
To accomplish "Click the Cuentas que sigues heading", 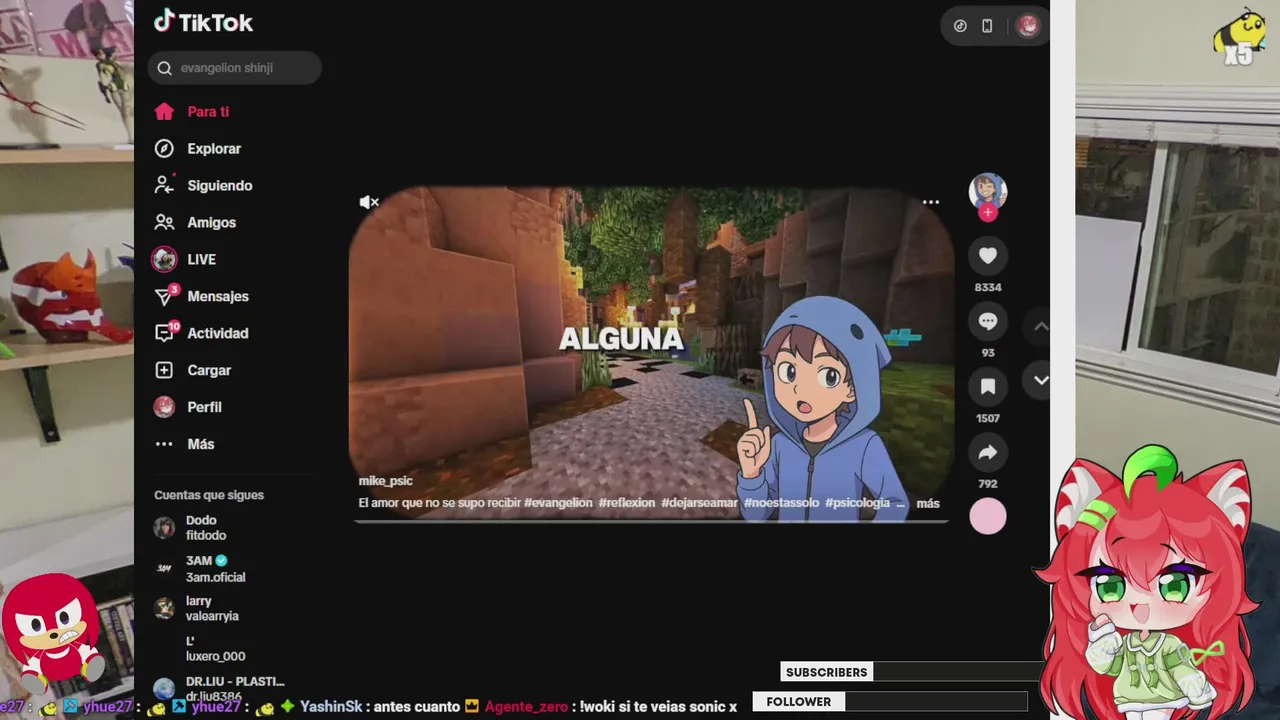I will pyautogui.click(x=209, y=495).
